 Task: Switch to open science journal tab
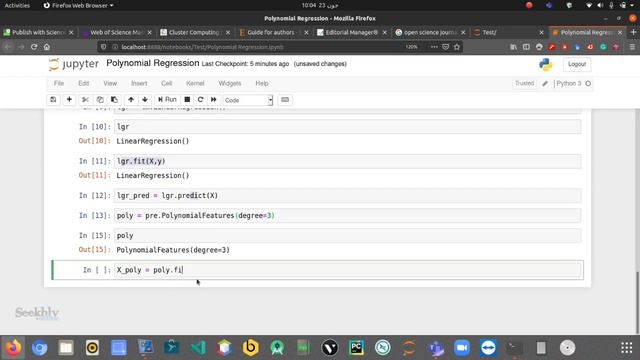(429, 32)
